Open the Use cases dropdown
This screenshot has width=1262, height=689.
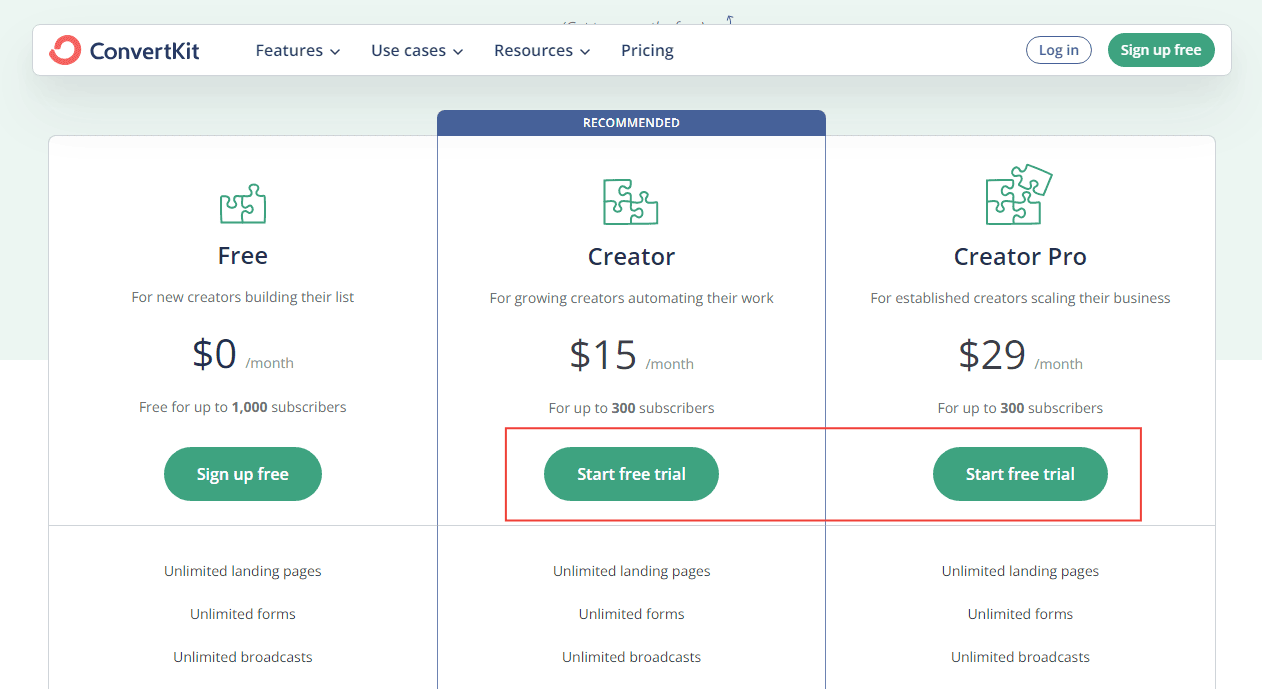click(416, 50)
